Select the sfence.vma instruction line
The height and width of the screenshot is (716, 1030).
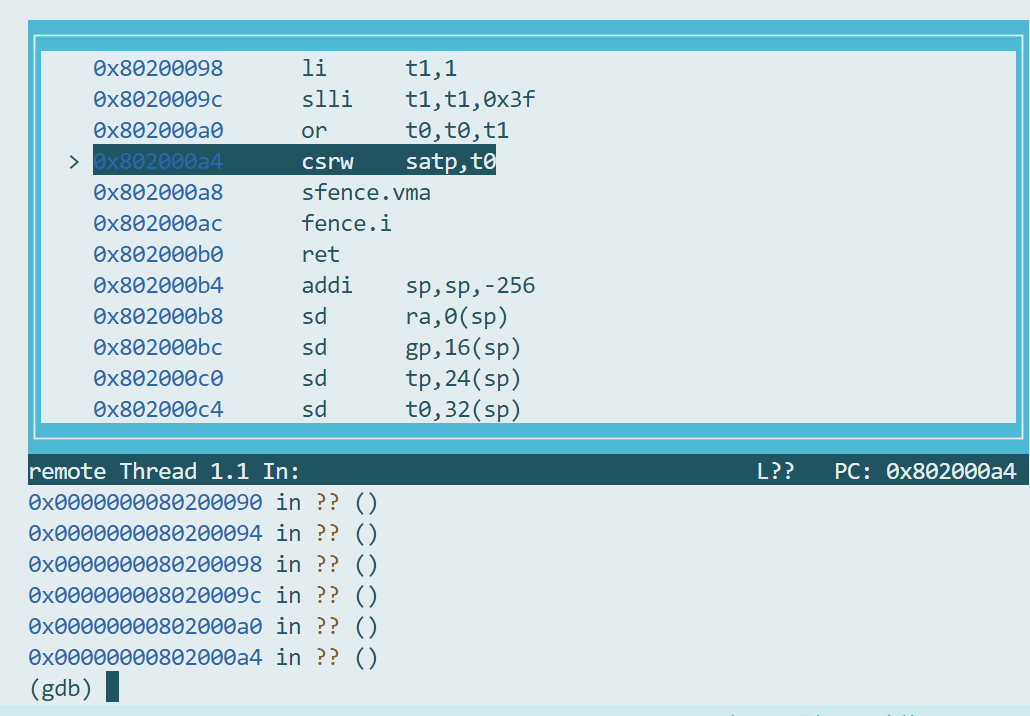pyautogui.click(x=365, y=192)
